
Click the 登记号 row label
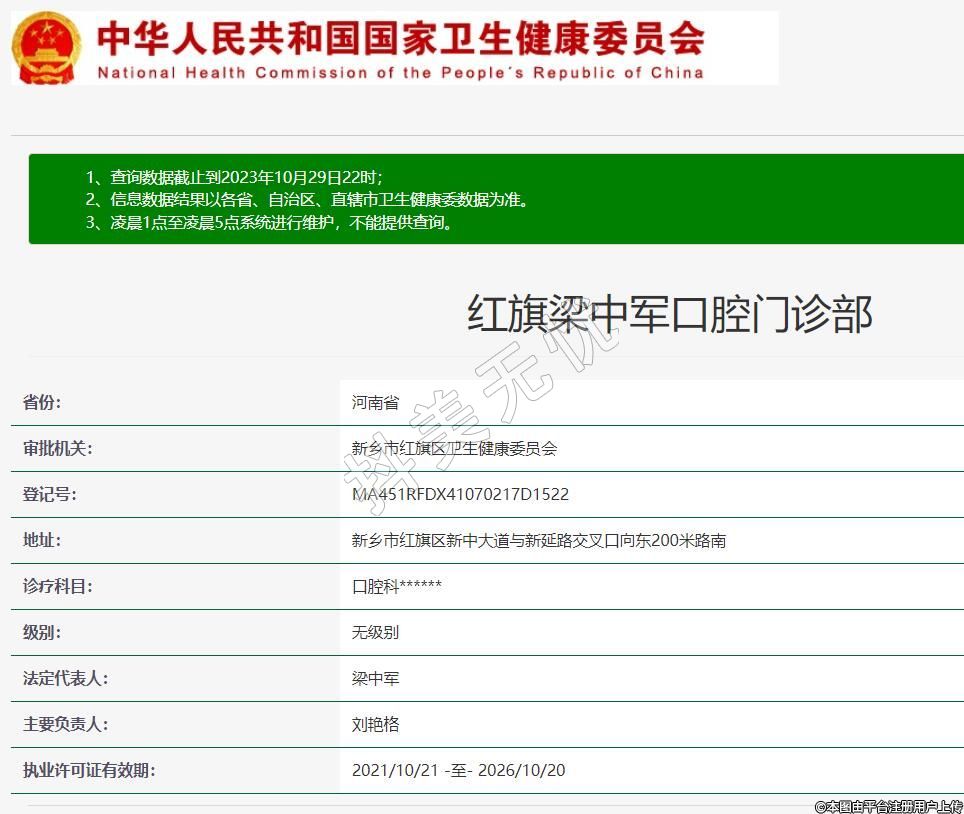[x=50, y=494]
